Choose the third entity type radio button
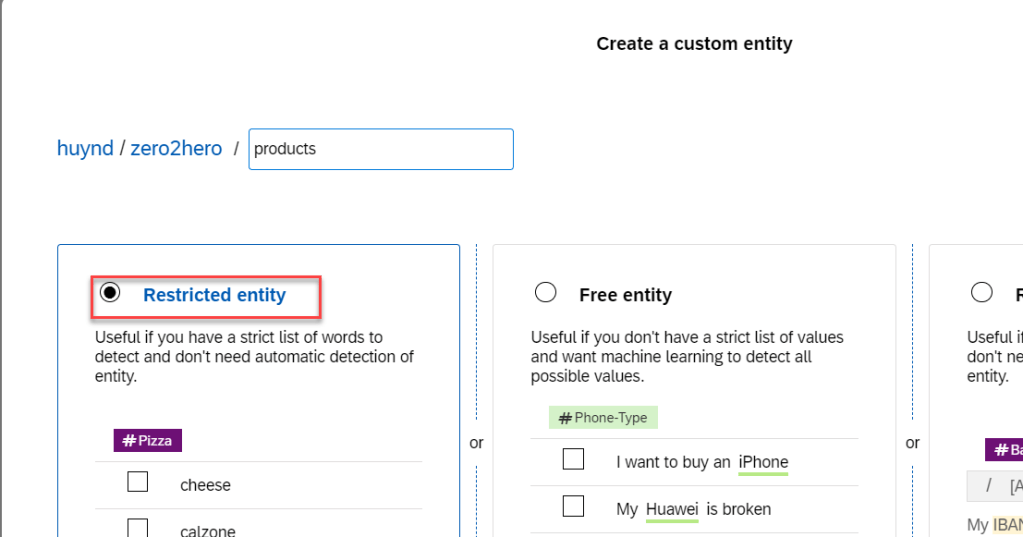1023x537 pixels. tap(982, 293)
